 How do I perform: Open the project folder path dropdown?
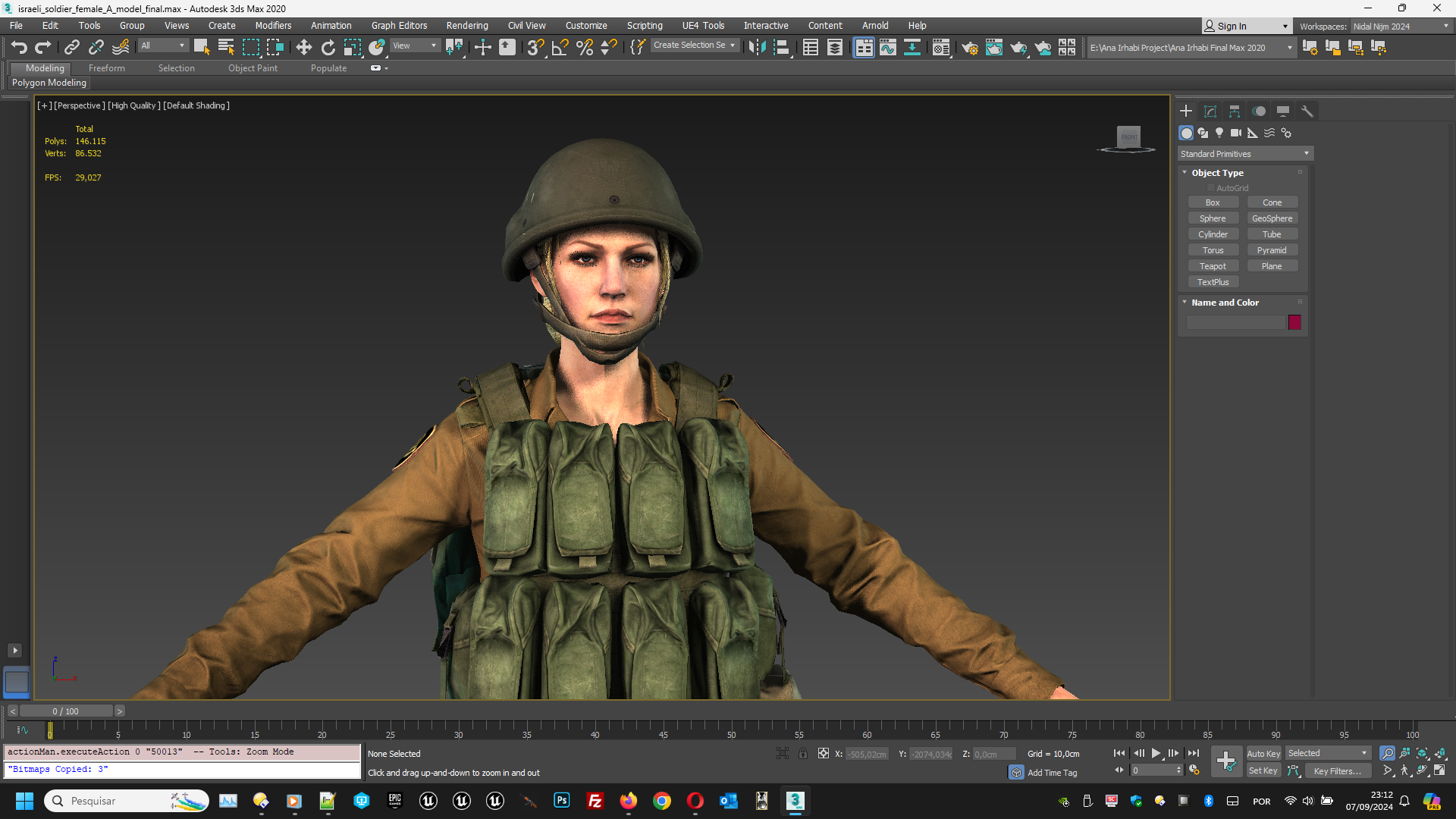coord(1191,48)
